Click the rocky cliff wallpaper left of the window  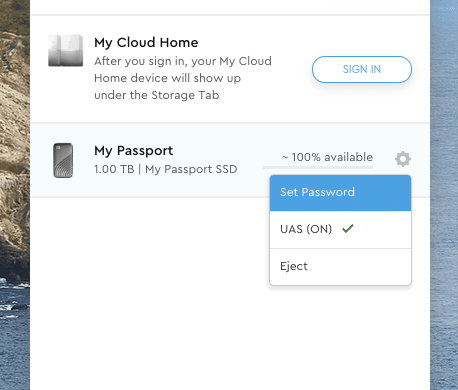[15, 133]
